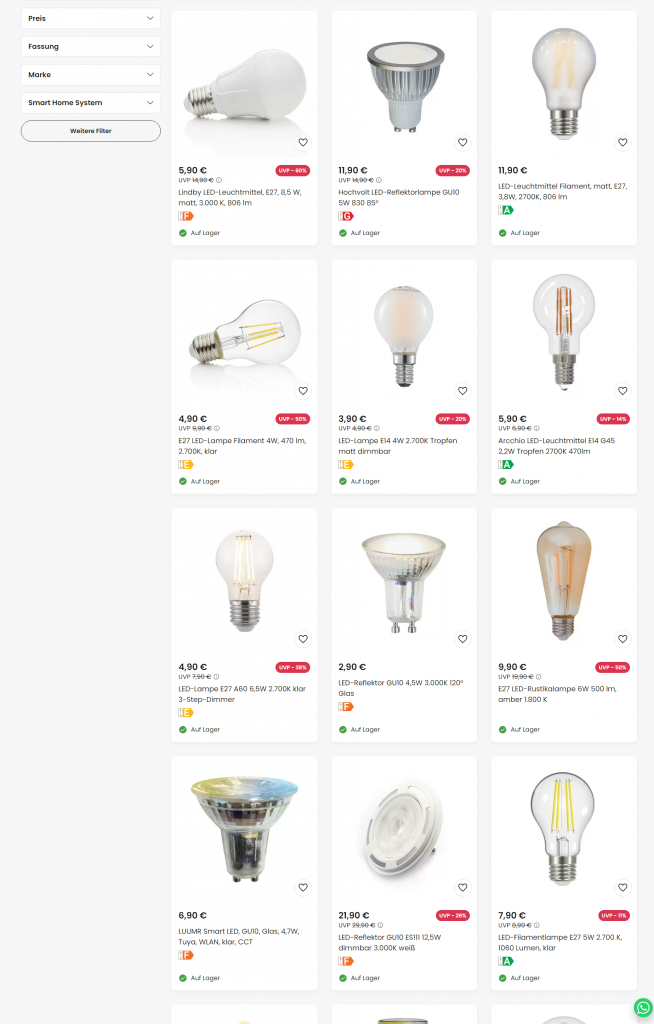Viewport: 654px width, 1024px height.
Task: Click UVP info icon for Hochvolt reflector lamp
Action: (x=378, y=180)
